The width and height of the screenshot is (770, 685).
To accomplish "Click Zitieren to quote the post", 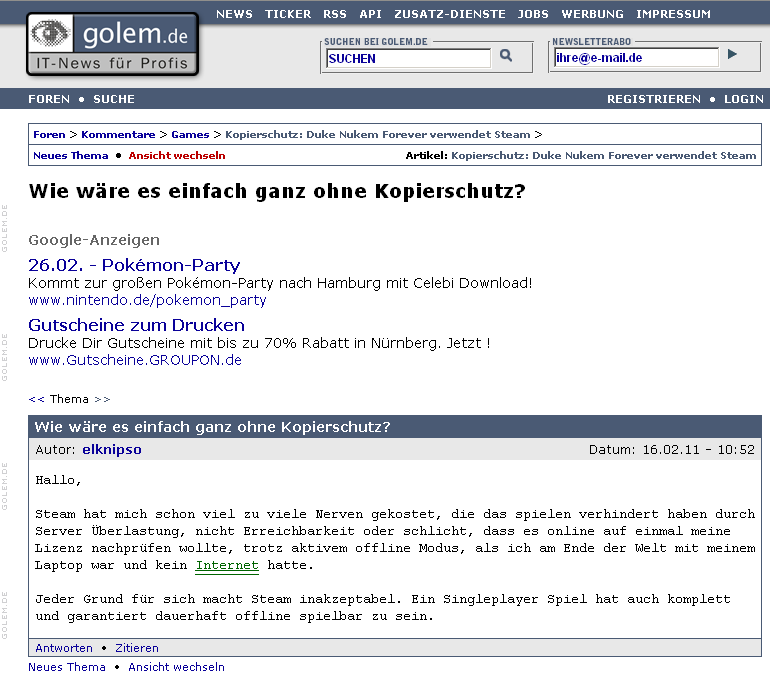I will (x=137, y=648).
